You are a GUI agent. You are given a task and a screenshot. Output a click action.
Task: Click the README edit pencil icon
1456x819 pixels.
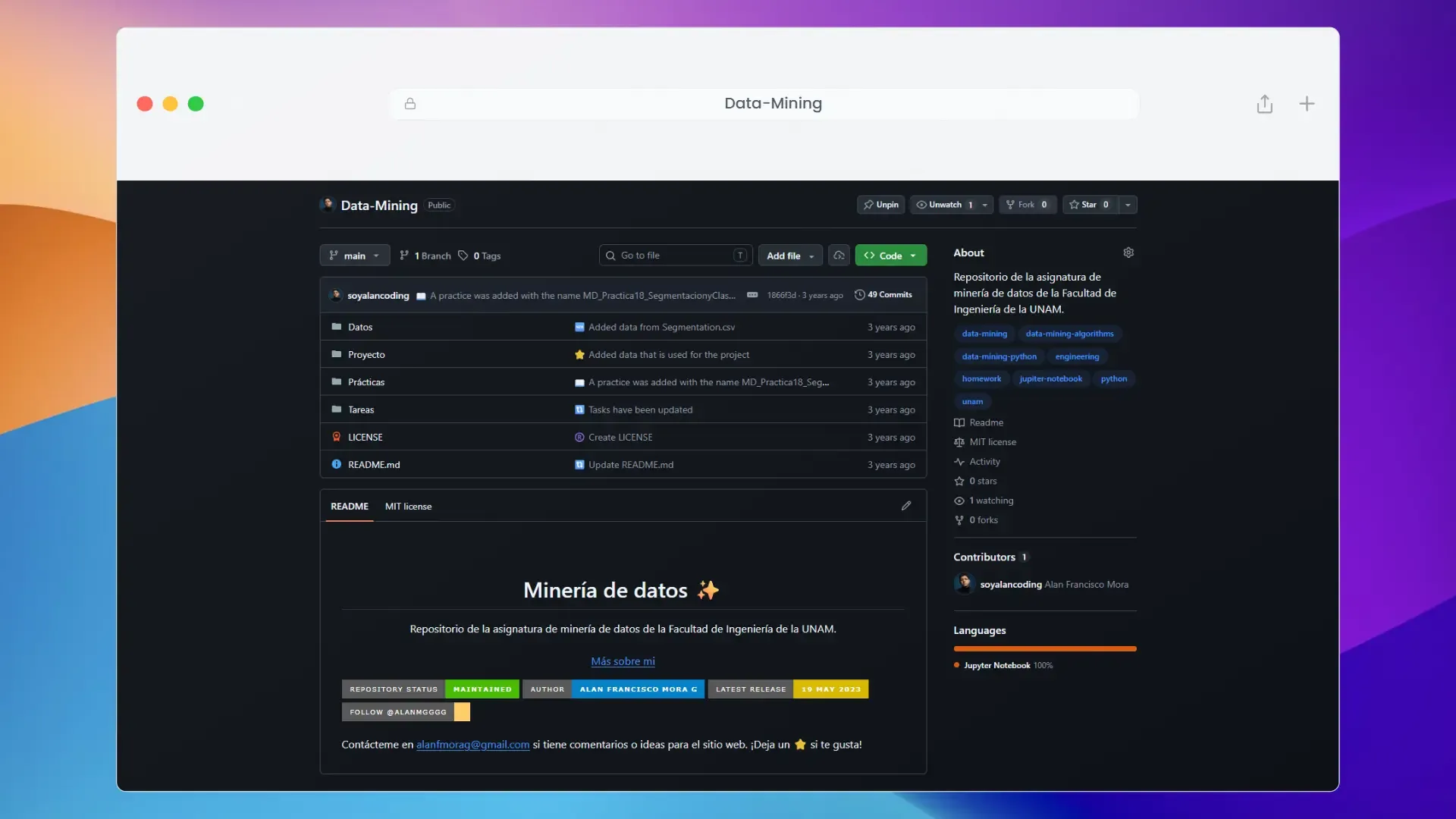click(906, 506)
